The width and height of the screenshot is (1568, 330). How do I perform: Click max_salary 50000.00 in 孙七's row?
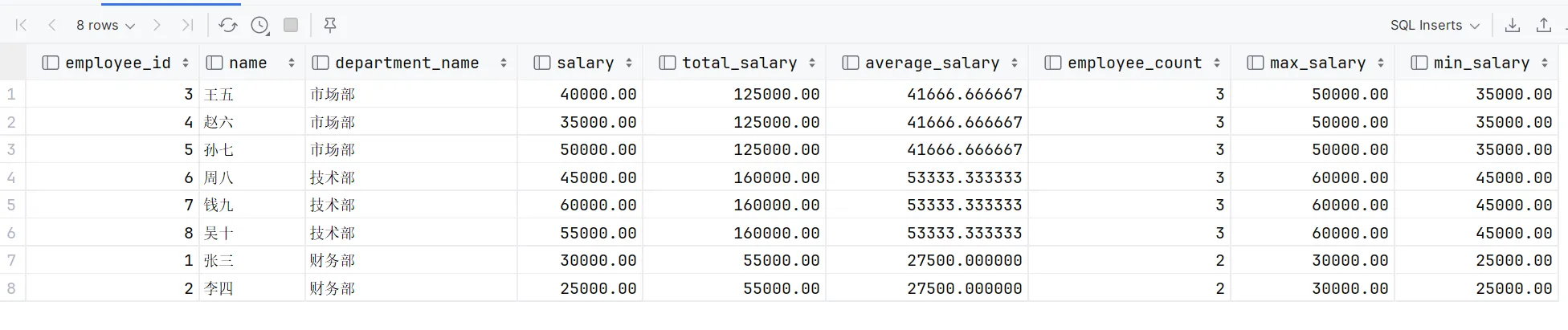[1313, 149]
